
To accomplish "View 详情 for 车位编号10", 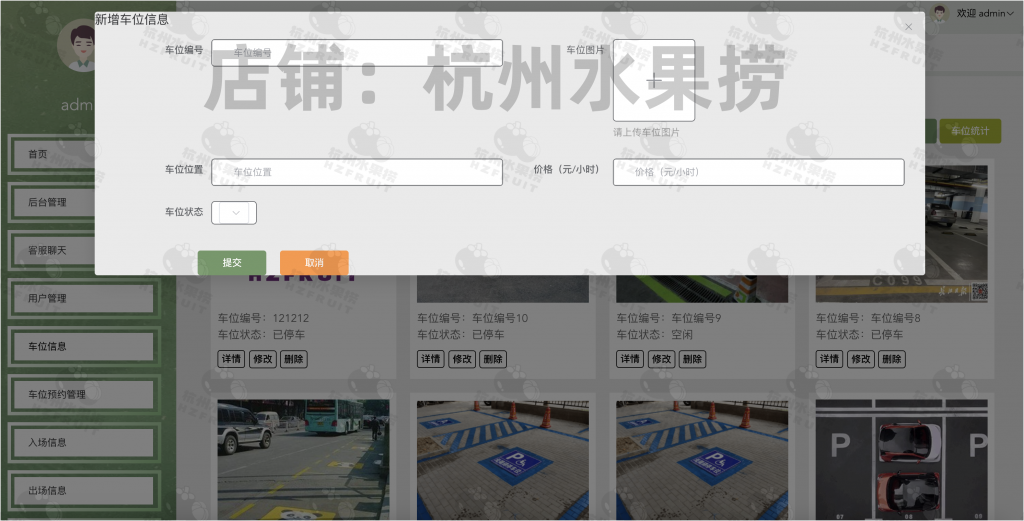I will point(431,359).
